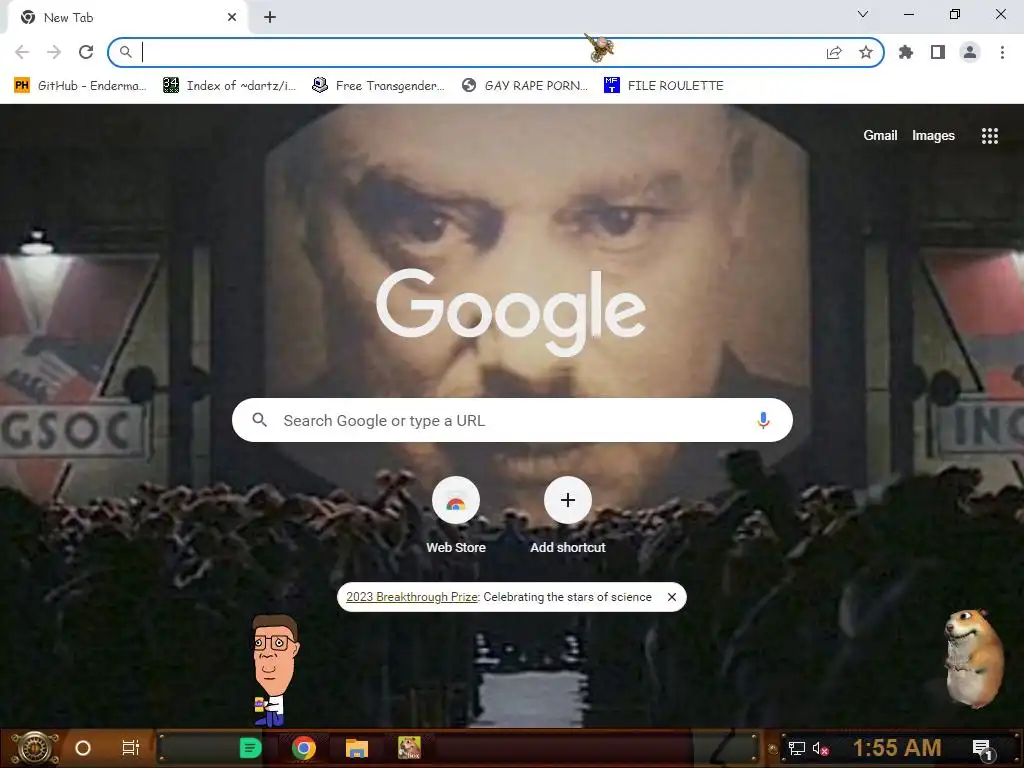Open the FILE ROULETTE bookmark
This screenshot has width=1024, height=768.
click(x=664, y=86)
